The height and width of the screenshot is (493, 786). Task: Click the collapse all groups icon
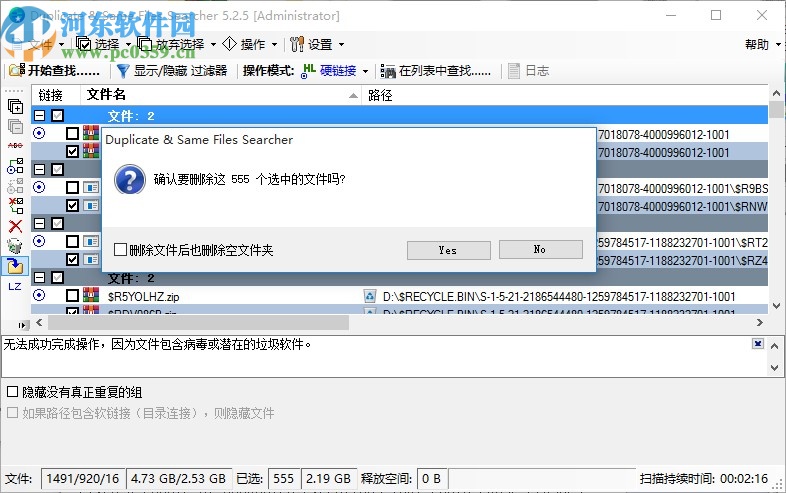[15, 126]
